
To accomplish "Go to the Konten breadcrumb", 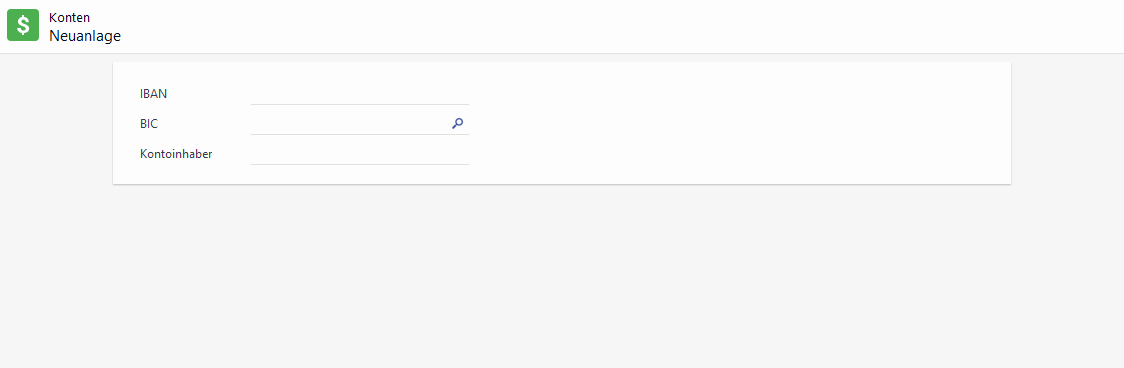I will tap(70, 18).
